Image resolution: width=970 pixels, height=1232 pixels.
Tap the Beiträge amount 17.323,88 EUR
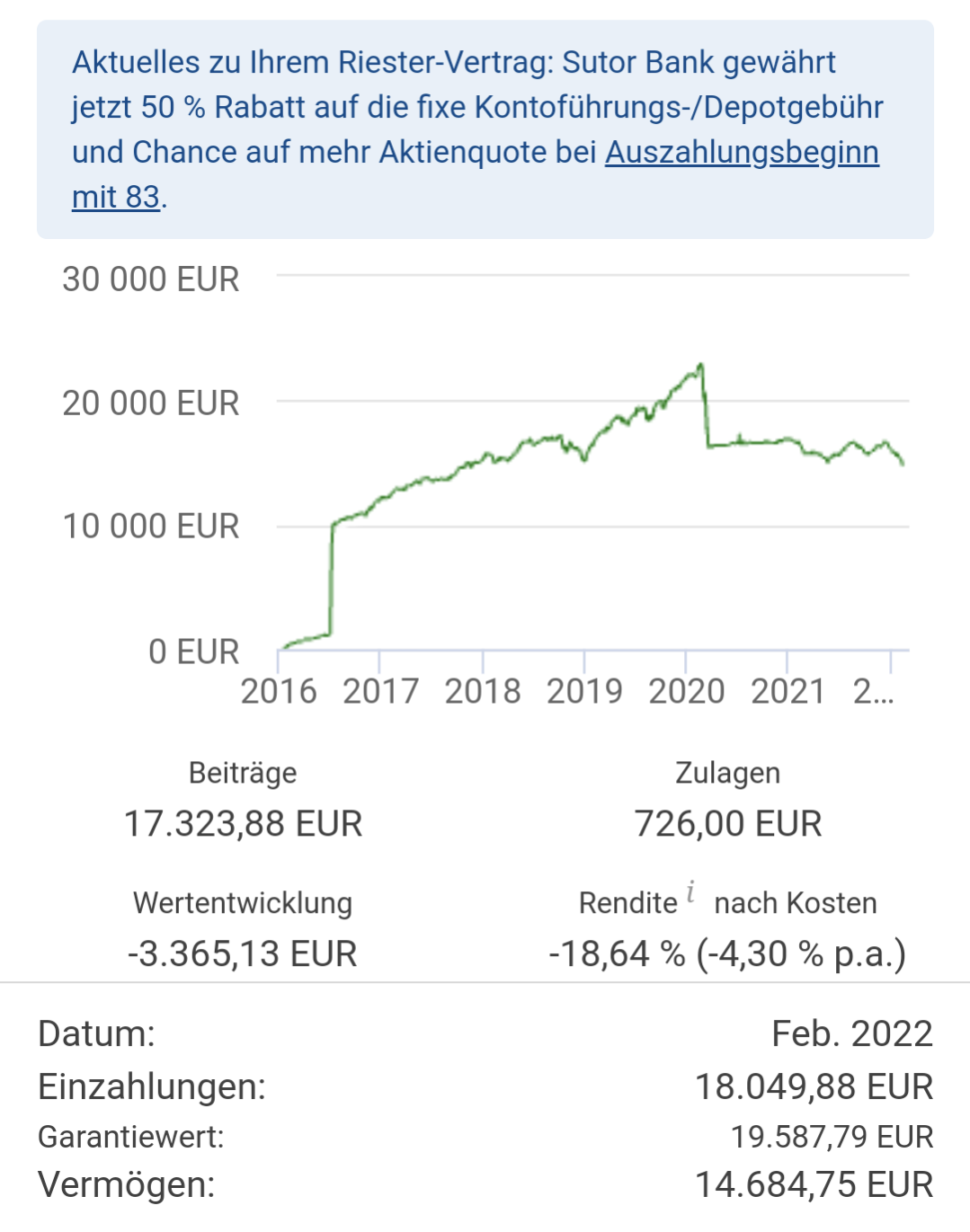pos(243,823)
